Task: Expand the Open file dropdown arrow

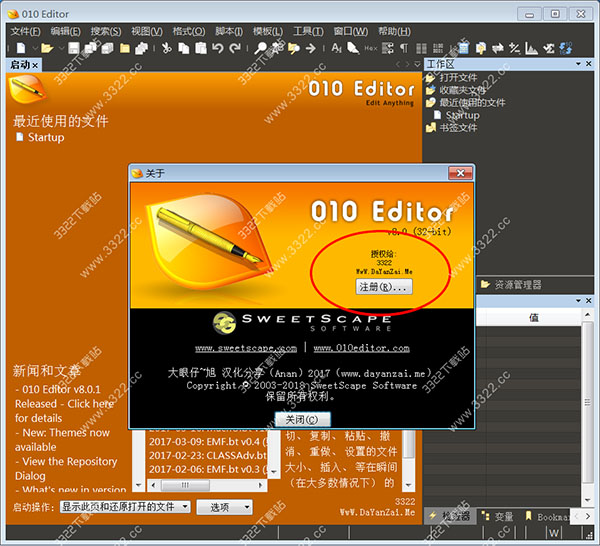Action: 61,48
